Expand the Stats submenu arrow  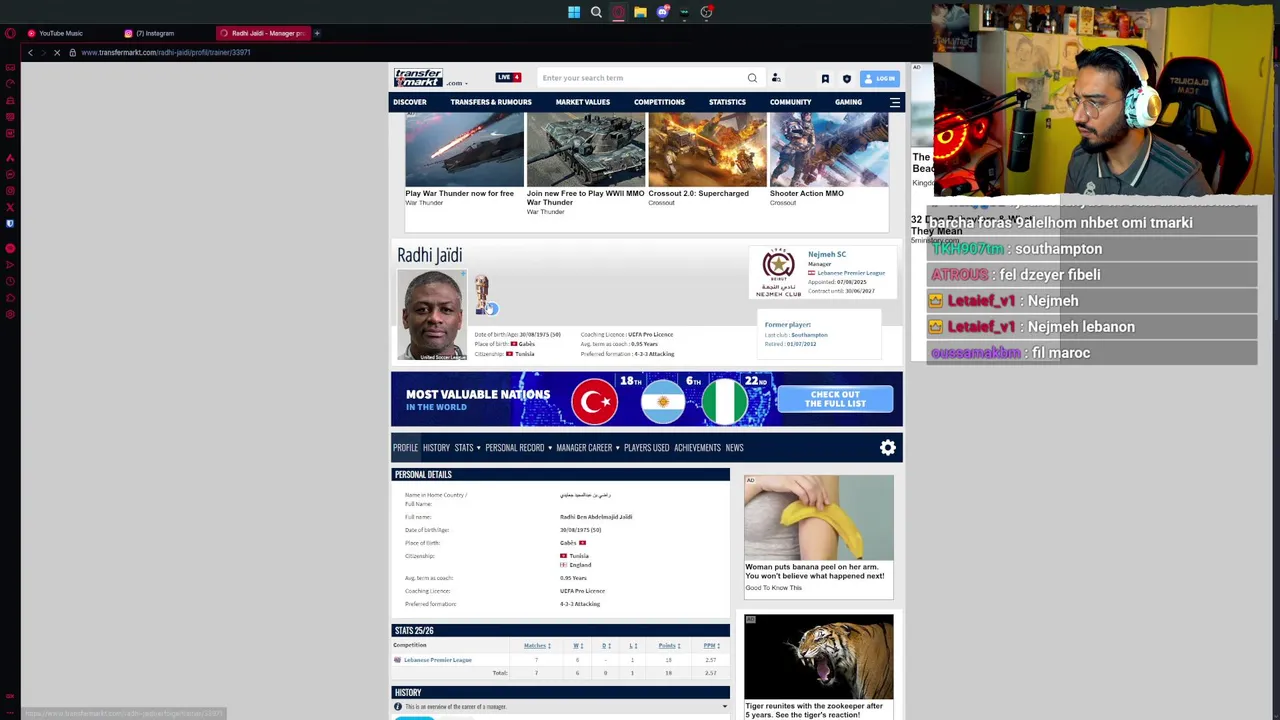[478, 448]
